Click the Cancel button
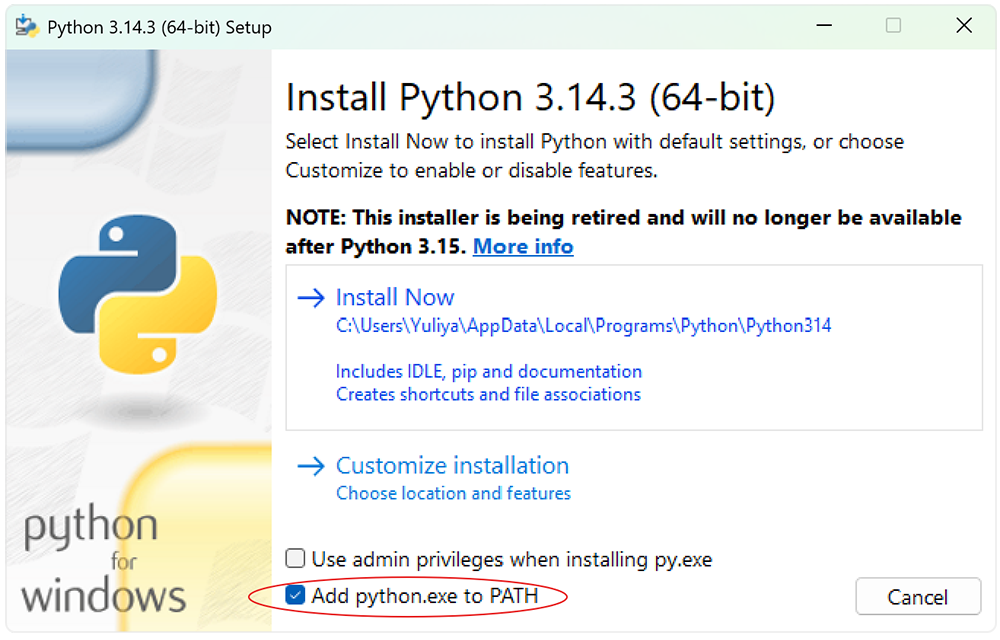This screenshot has width=1000, height=640. (x=918, y=596)
